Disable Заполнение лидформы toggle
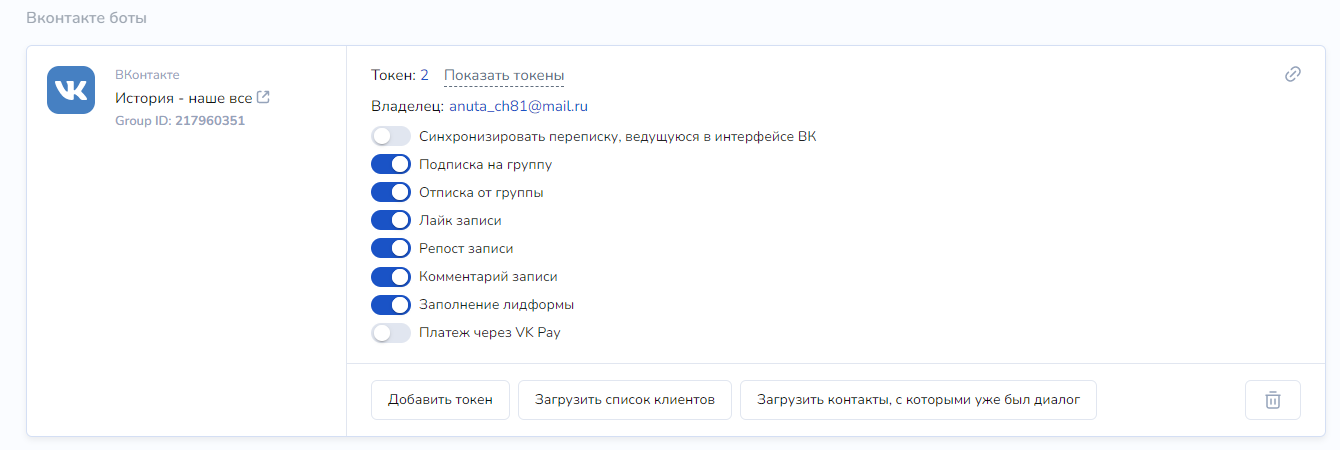 point(391,305)
